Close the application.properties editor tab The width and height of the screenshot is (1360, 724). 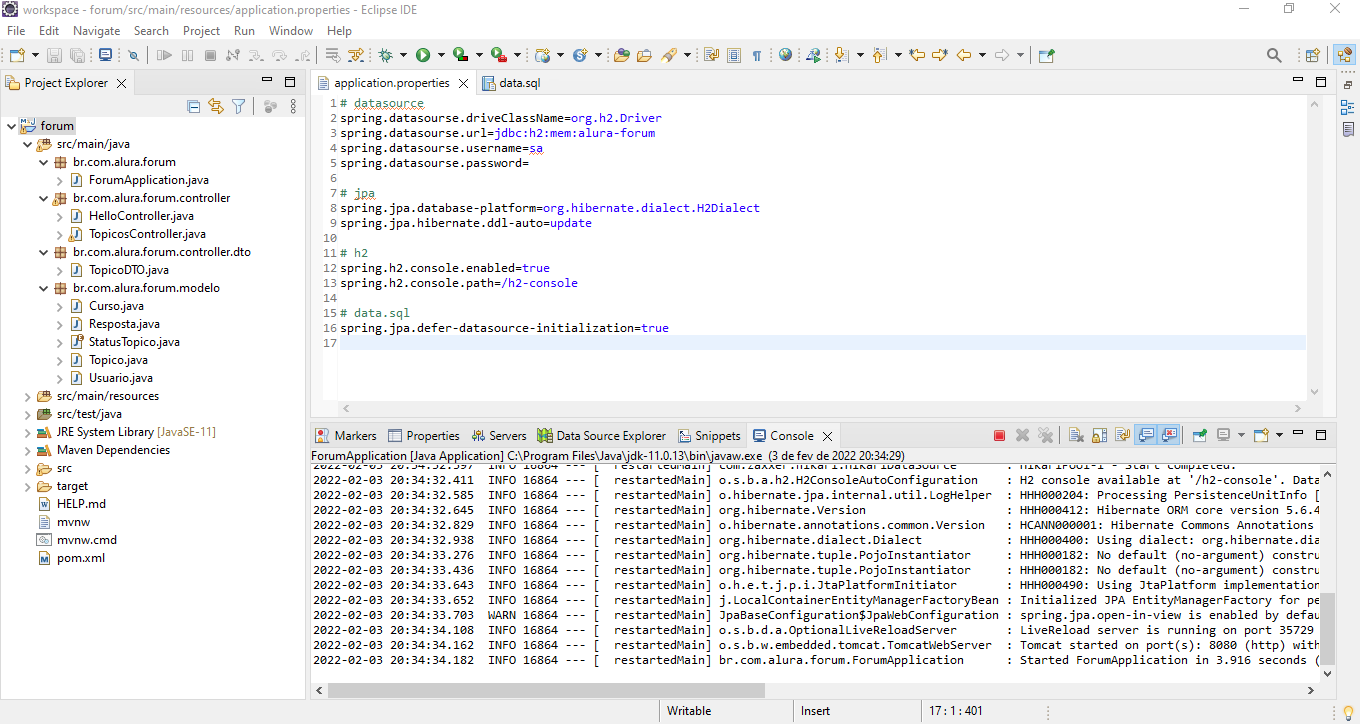(463, 83)
